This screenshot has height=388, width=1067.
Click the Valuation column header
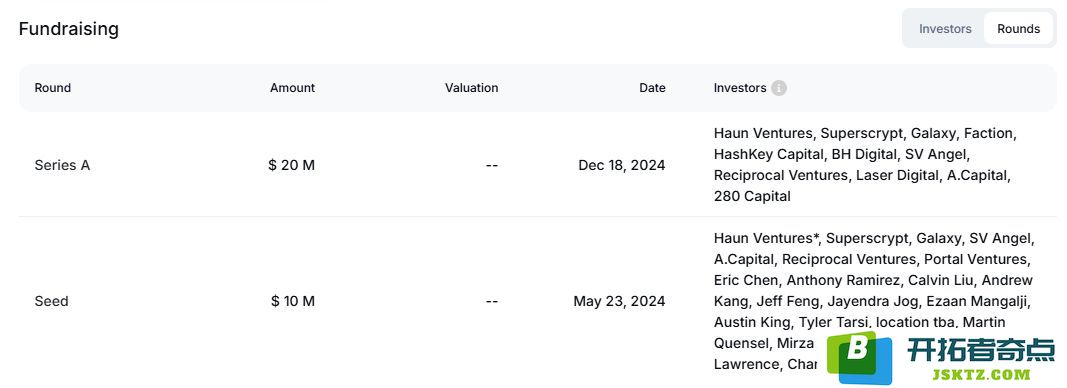pyautogui.click(x=472, y=88)
